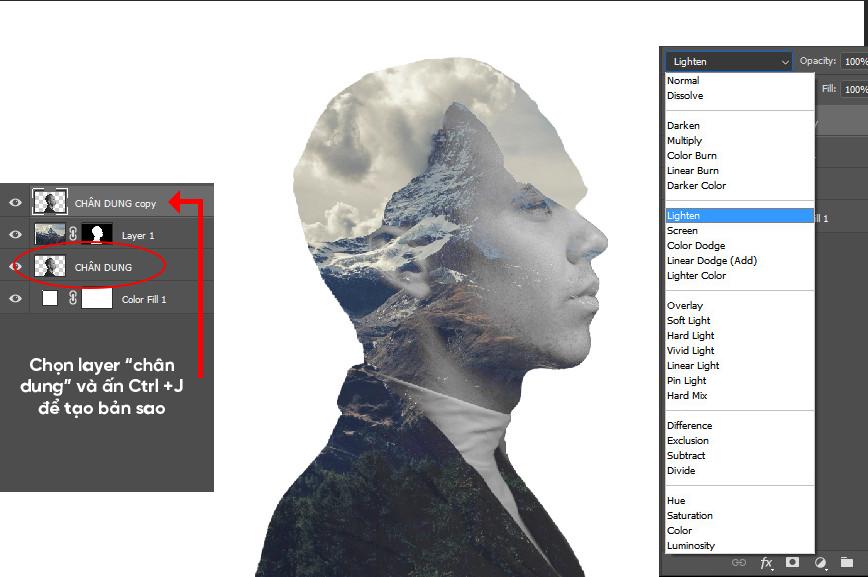This screenshot has height=577, width=868.
Task: Open the Create Adjustment Layer icon
Action: pyautogui.click(x=821, y=563)
